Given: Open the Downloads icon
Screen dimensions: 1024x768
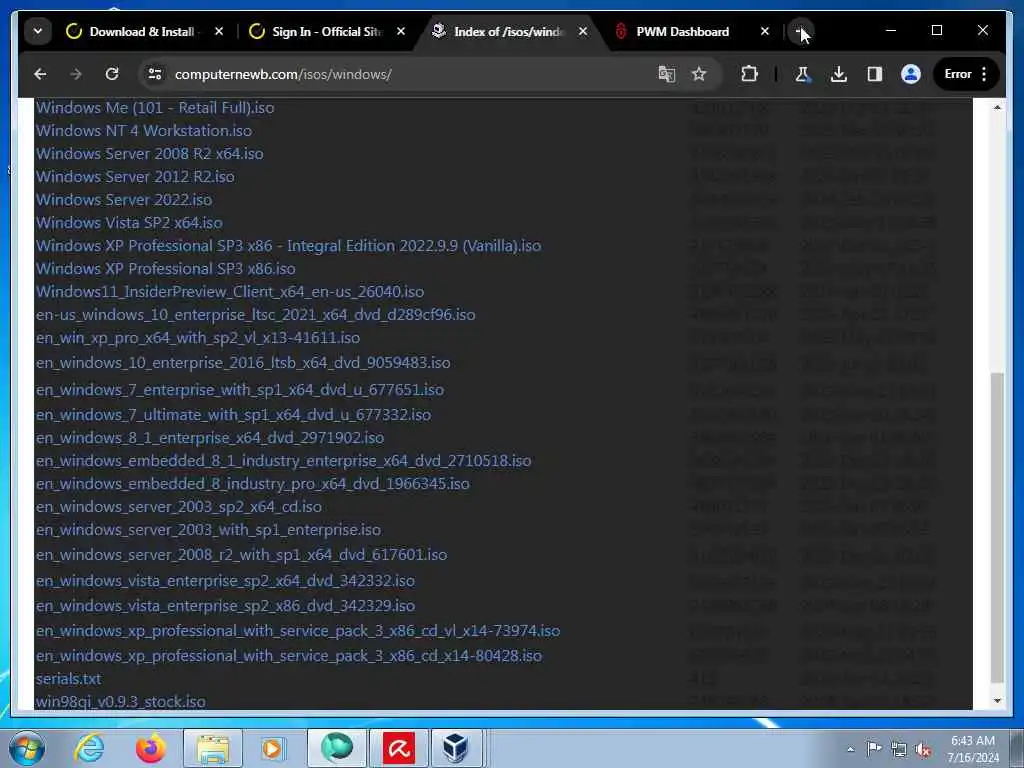Looking at the screenshot, I should [839, 74].
